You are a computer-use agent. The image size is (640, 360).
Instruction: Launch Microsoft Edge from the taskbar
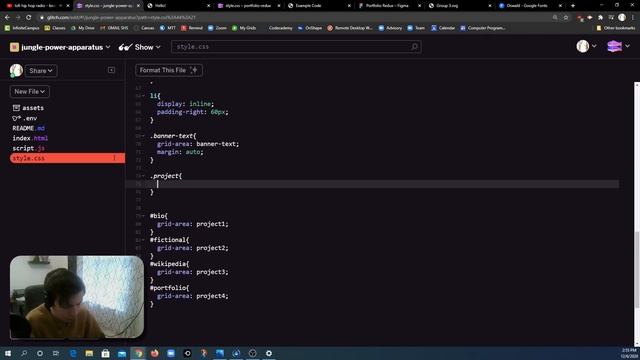click(73, 353)
